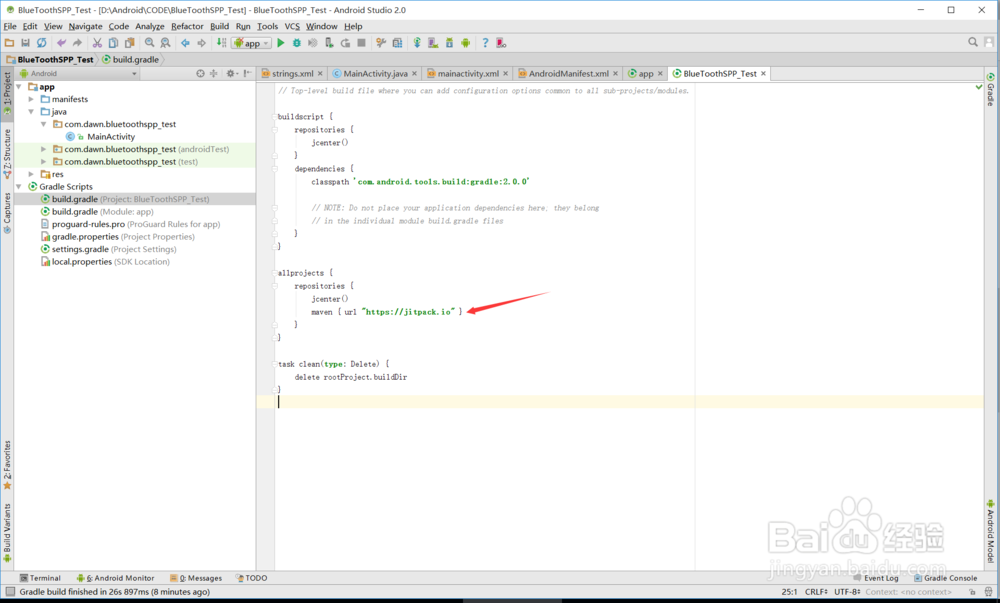Close the mainactivity.xml tab
Screen dimensions: 1000x603
(506, 74)
